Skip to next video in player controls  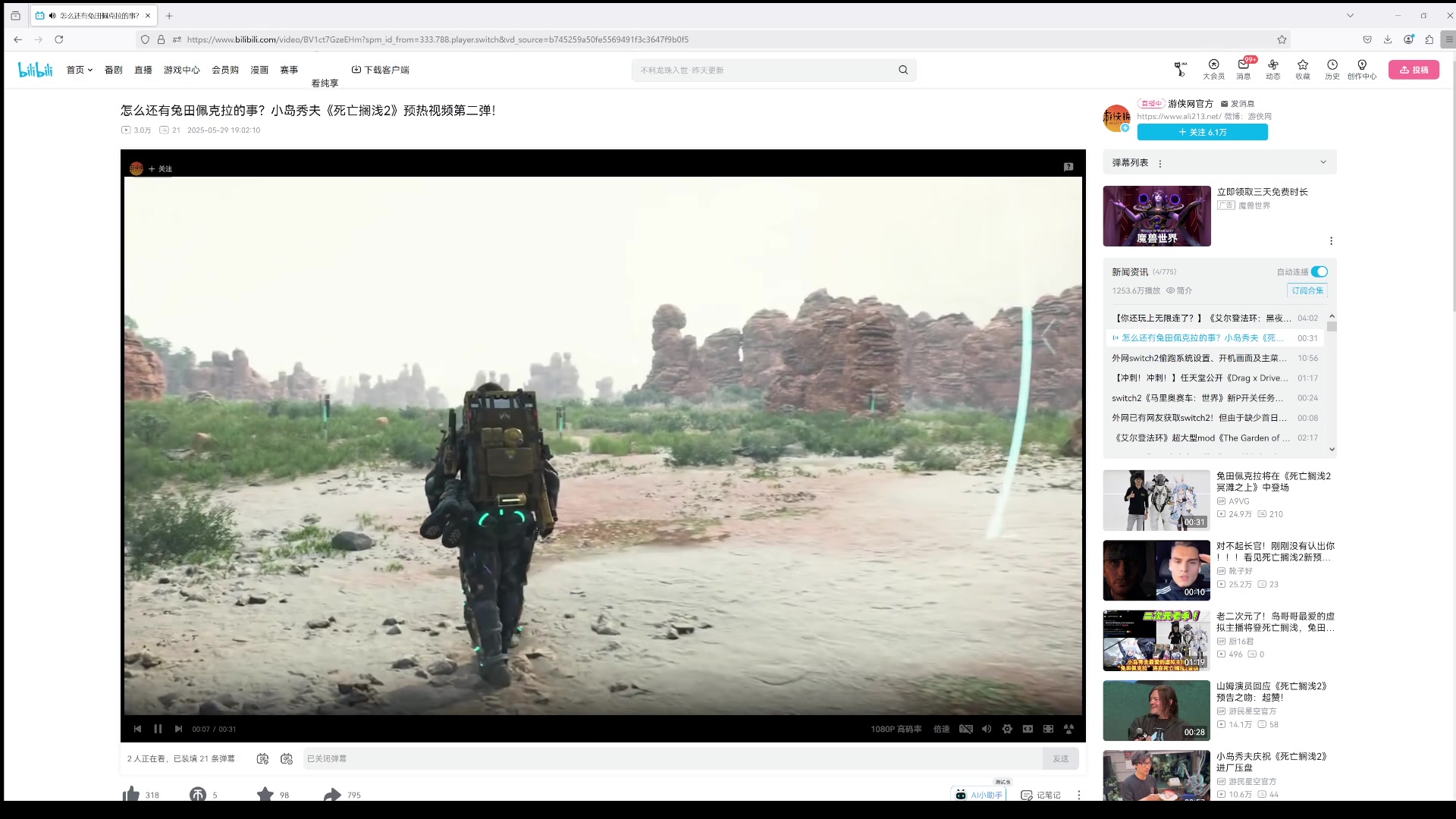point(178,729)
